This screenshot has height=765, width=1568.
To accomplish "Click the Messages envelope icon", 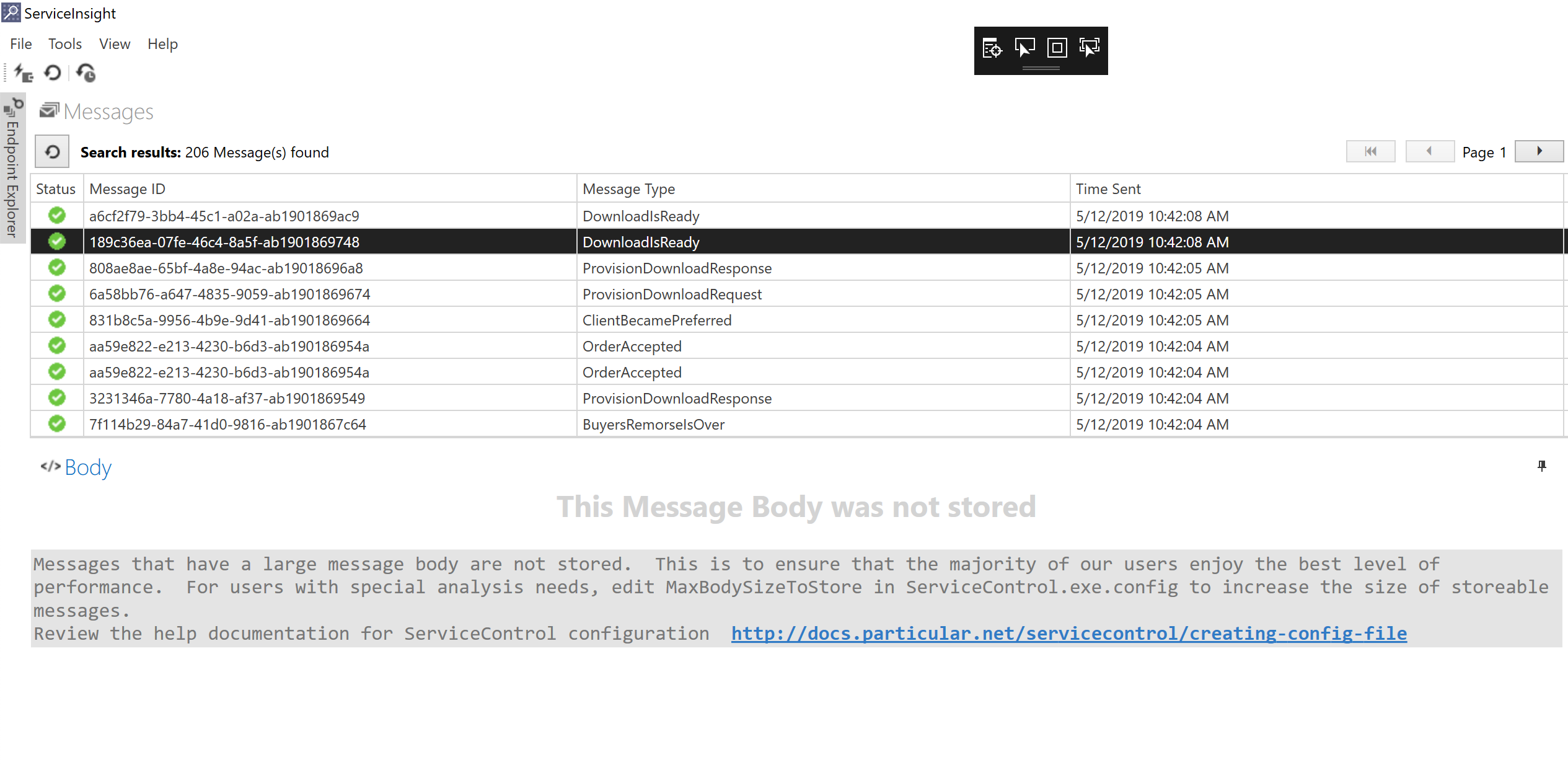I will click(50, 110).
